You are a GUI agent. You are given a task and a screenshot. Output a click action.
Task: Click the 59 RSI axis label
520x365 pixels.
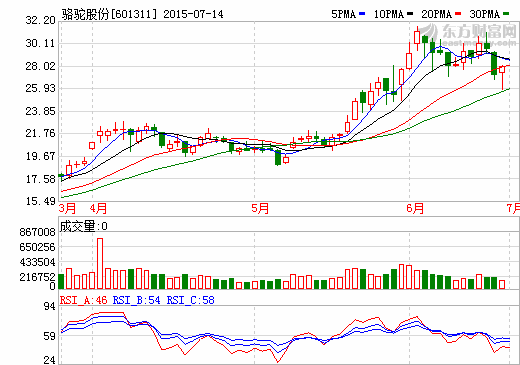(x=49, y=336)
